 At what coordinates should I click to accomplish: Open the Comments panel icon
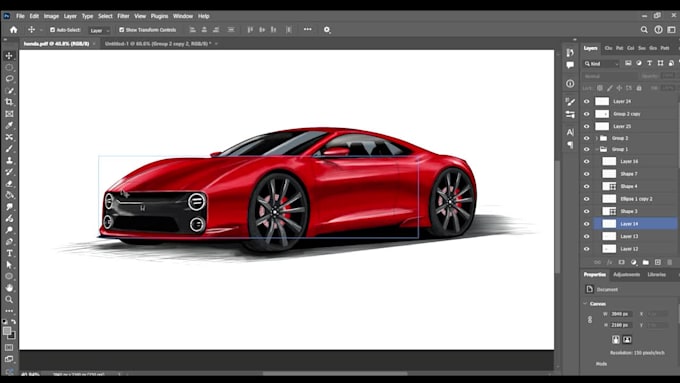coord(570,65)
